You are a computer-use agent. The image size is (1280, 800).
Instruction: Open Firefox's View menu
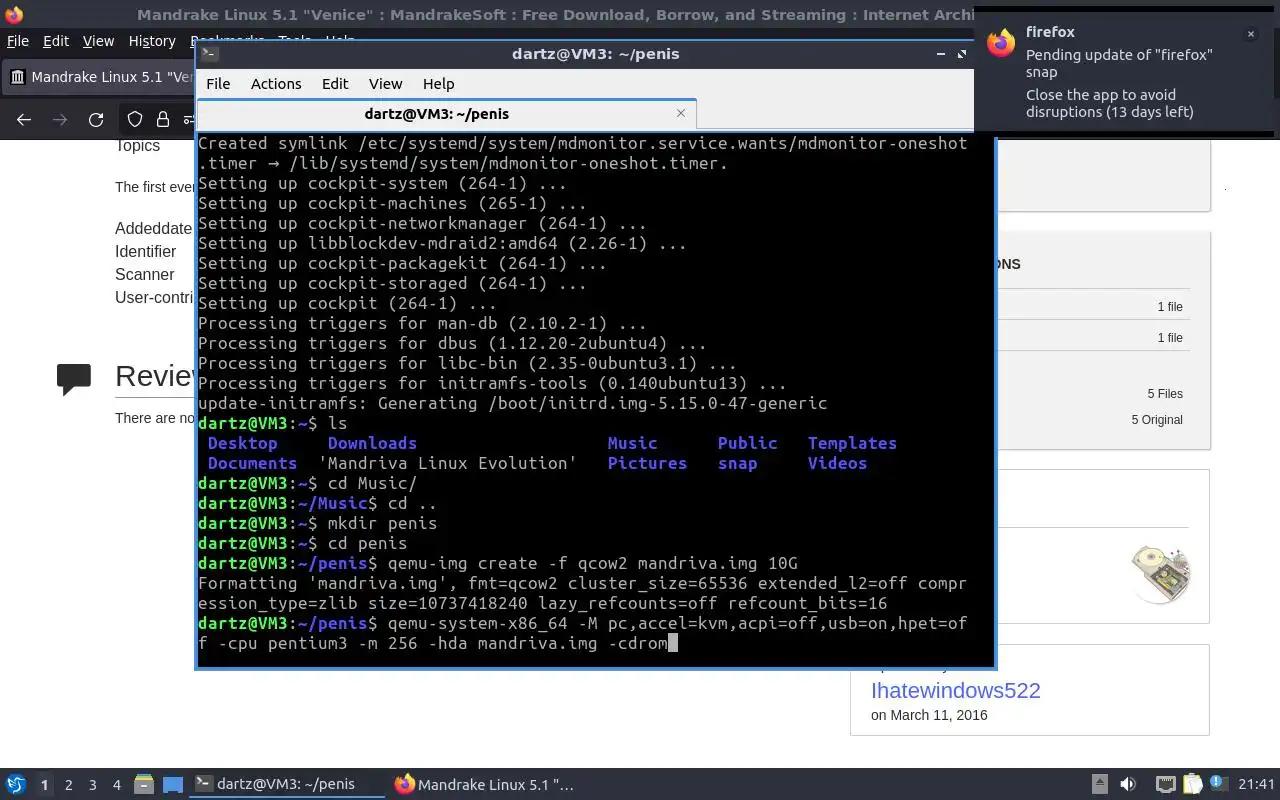pos(98,41)
